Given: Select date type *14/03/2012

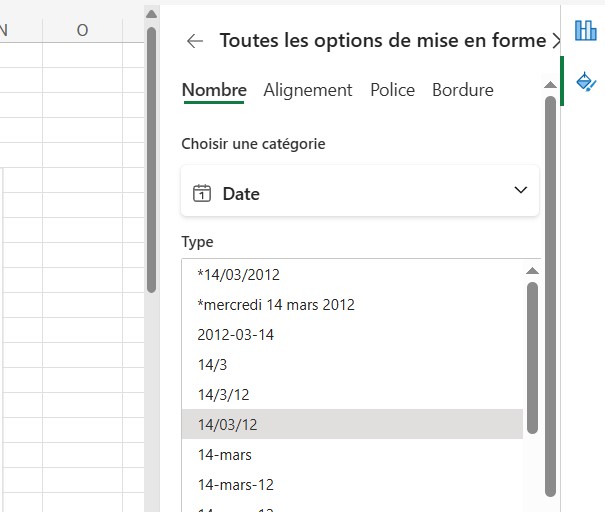Looking at the screenshot, I should pyautogui.click(x=352, y=275).
